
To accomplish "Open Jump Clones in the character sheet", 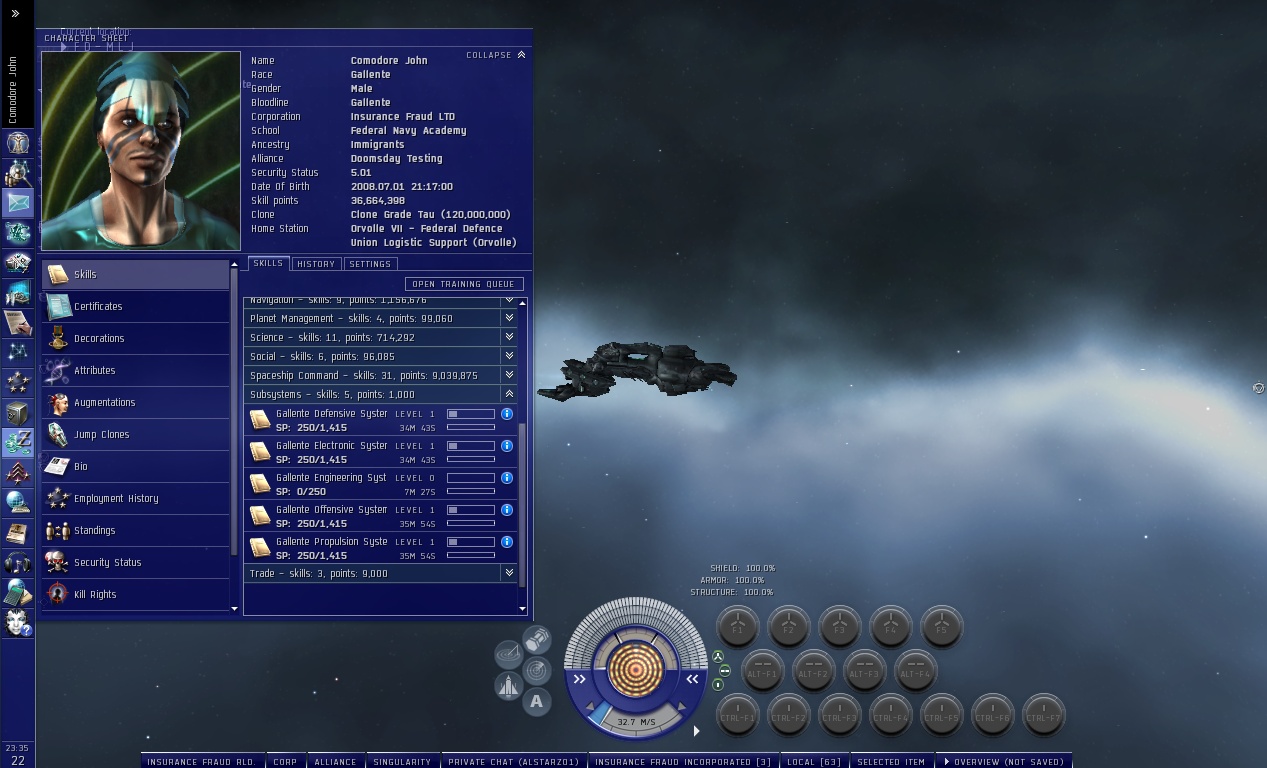I will 135,434.
